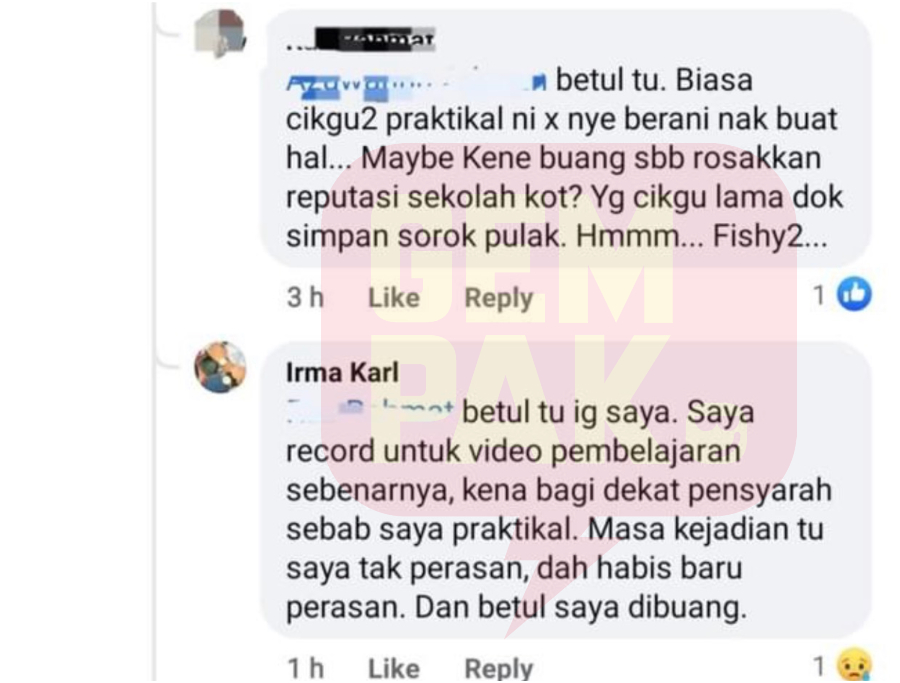Click the blurred tagged name before 'betul tu. Biasa'
The width and height of the screenshot is (900, 683).
click(417, 83)
